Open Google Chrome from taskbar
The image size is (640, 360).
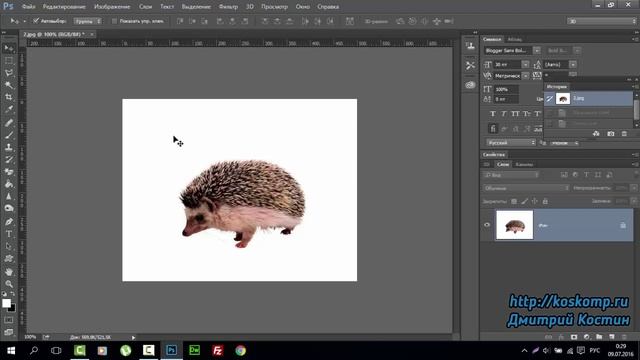coord(240,350)
